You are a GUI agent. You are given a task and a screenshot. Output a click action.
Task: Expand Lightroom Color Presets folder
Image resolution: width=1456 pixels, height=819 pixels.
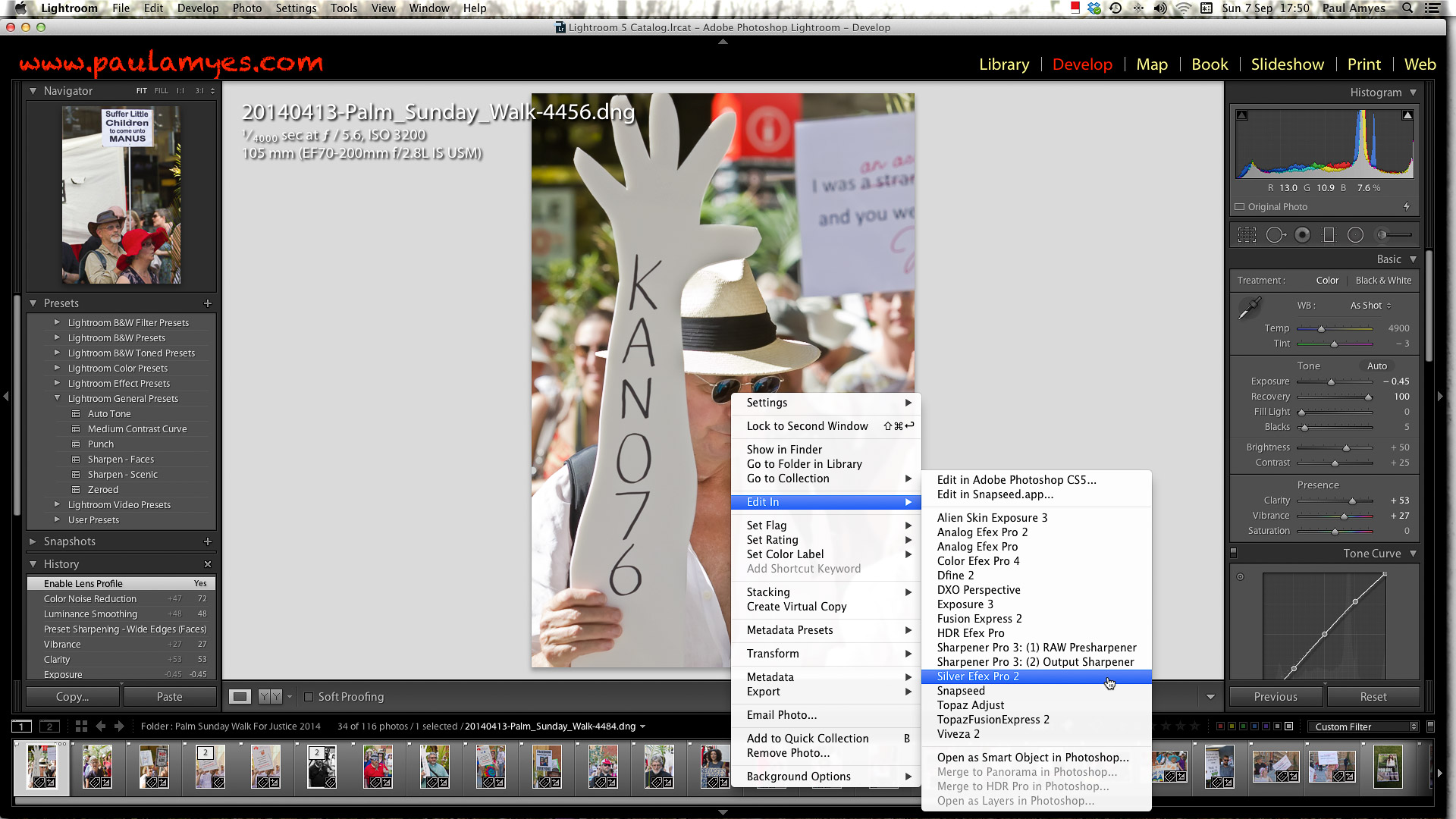tap(57, 368)
